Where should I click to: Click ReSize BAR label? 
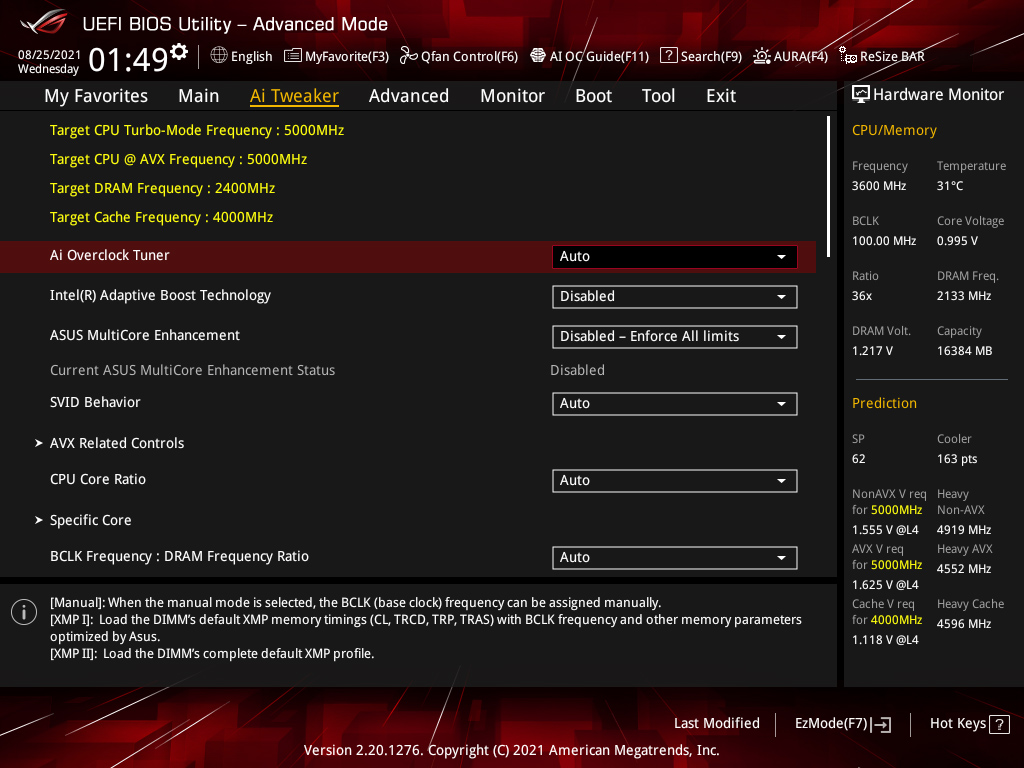point(892,56)
